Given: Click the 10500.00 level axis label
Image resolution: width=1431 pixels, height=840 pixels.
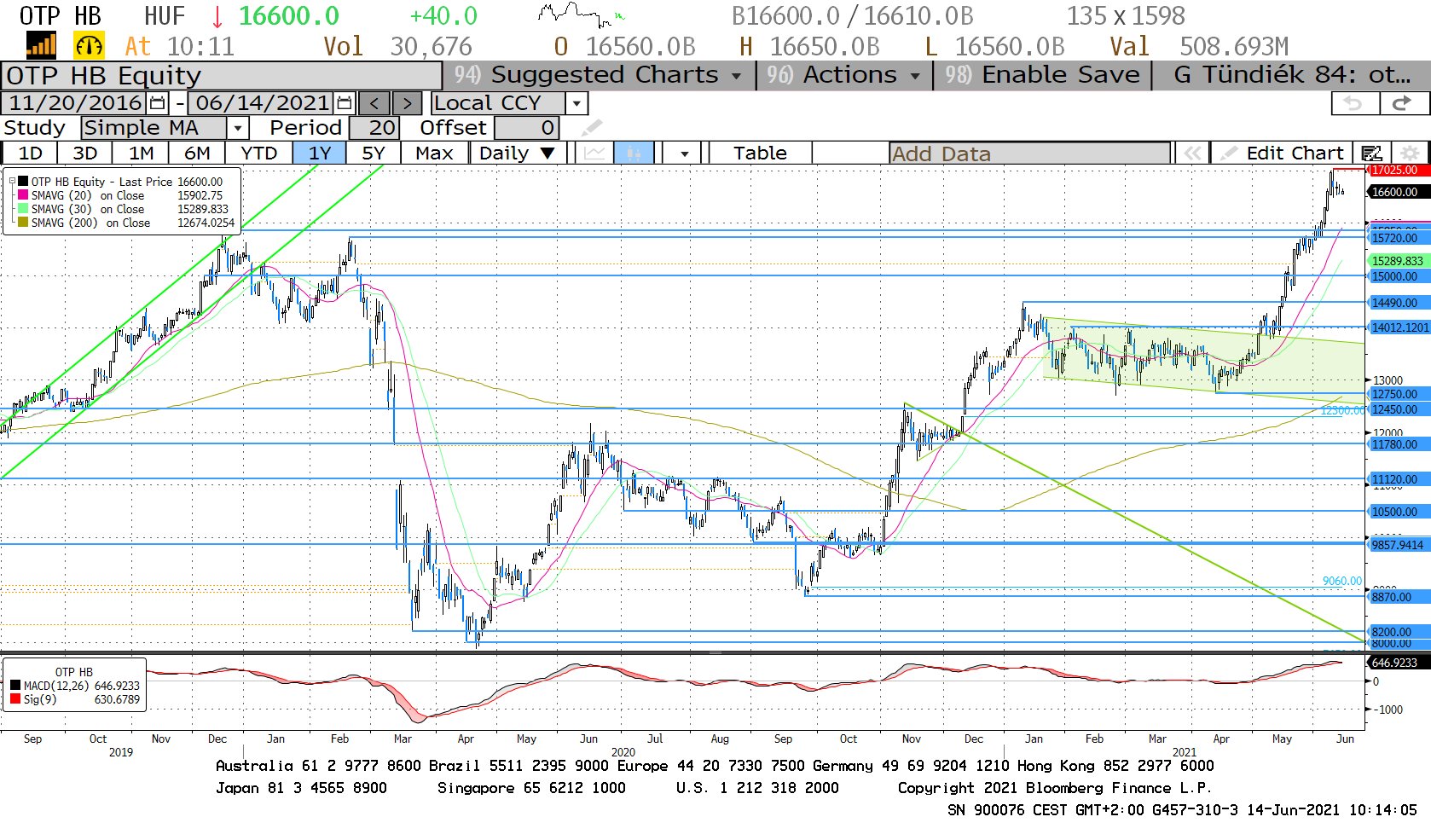Looking at the screenshot, I should tap(1398, 512).
